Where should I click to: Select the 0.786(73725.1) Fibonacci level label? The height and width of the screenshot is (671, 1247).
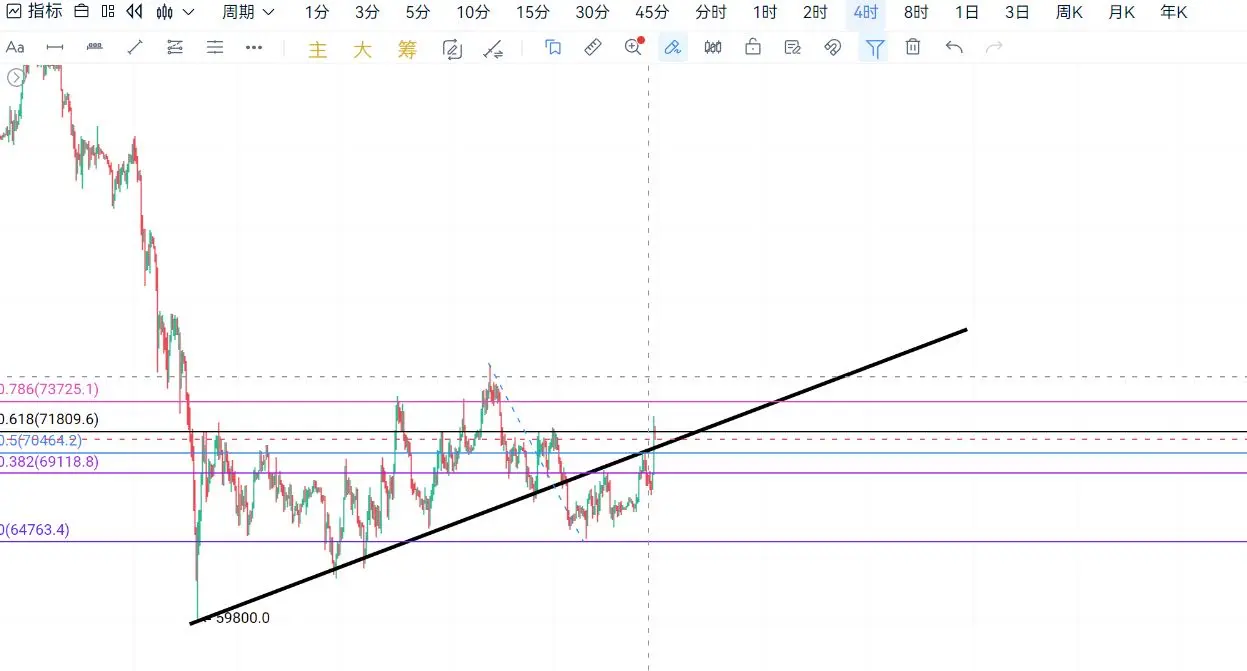[x=49, y=390]
